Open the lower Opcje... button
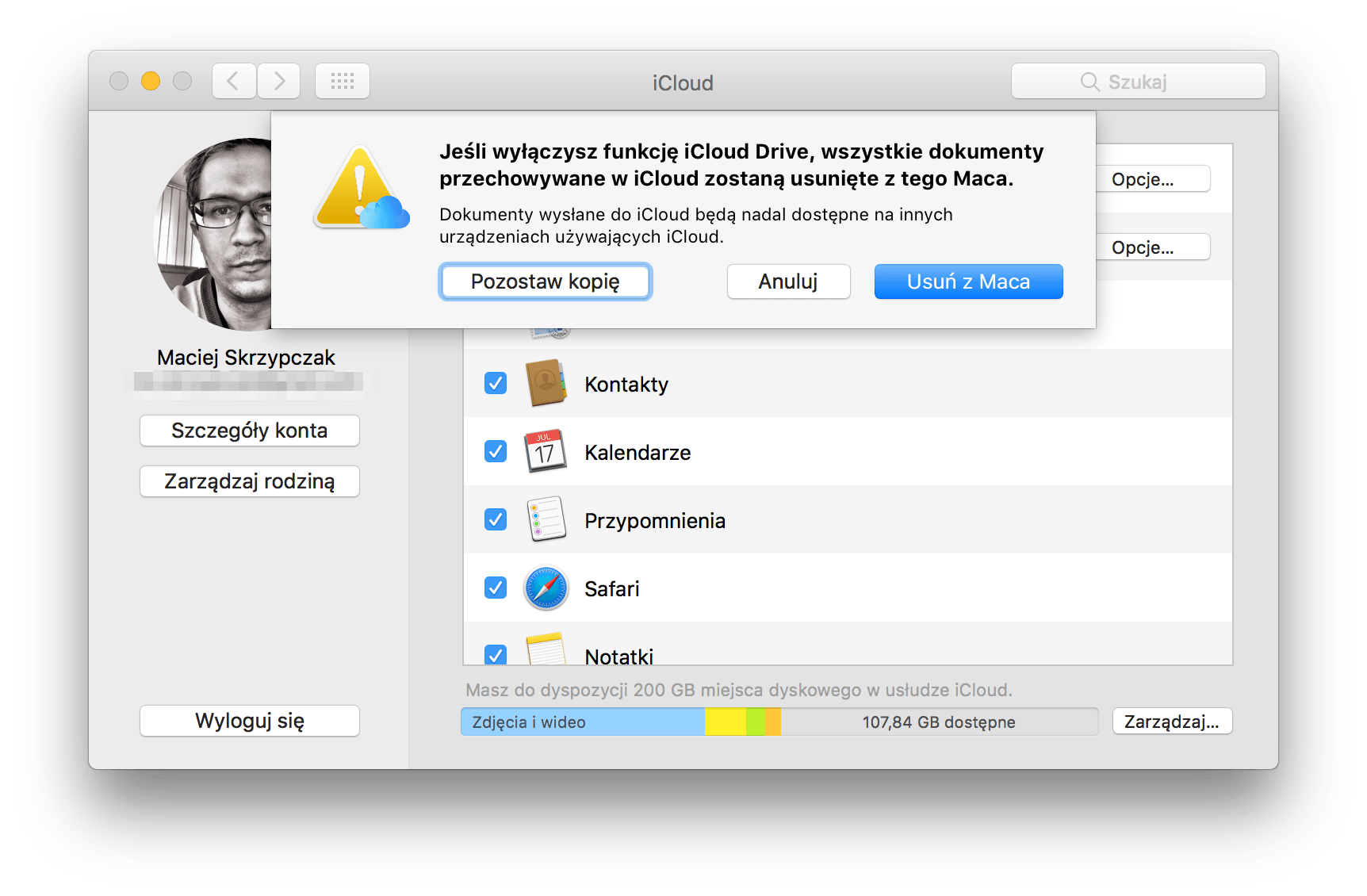This screenshot has width=1367, height=896. (1153, 247)
